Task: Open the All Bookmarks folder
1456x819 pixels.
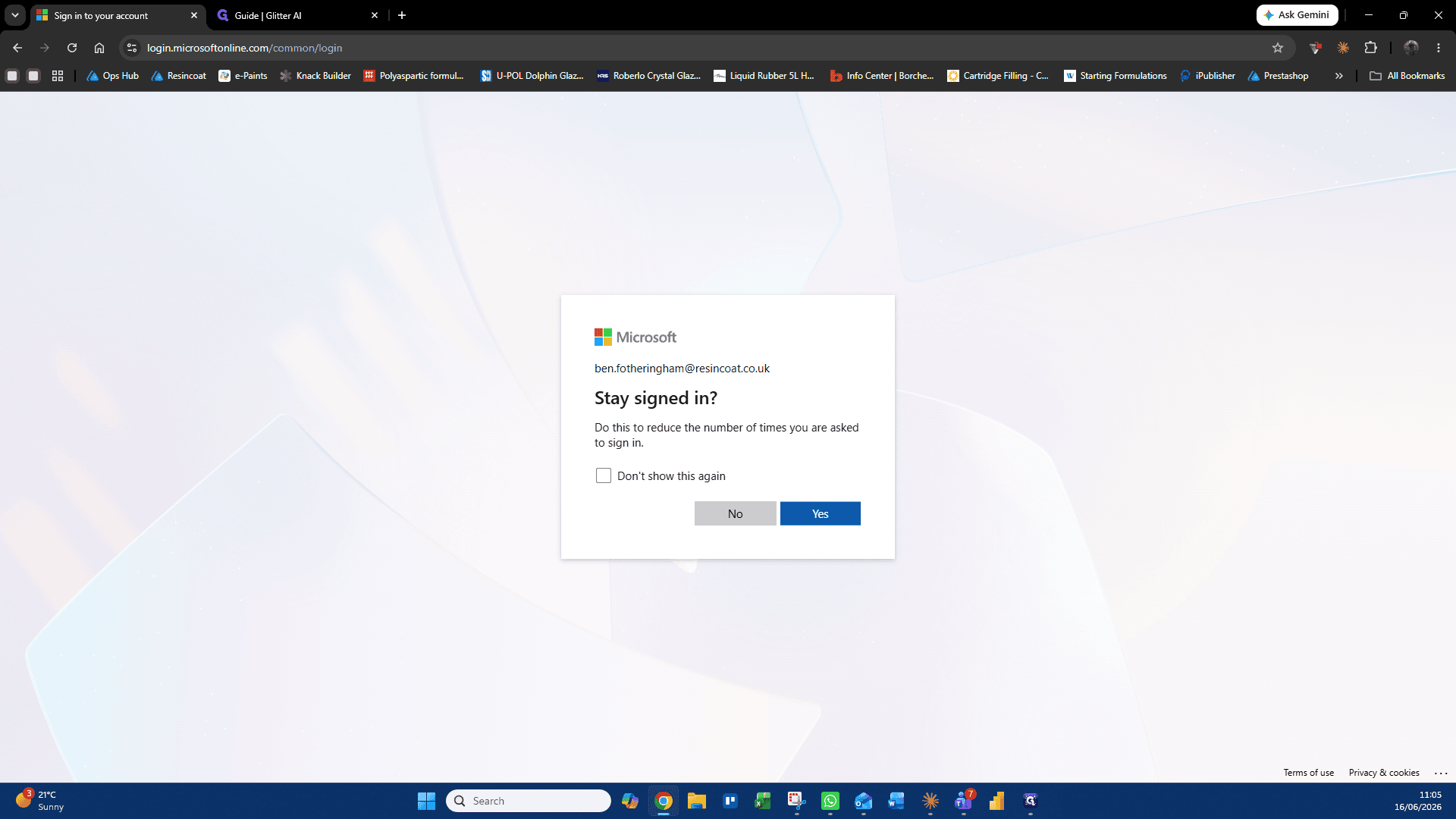Action: [1407, 76]
